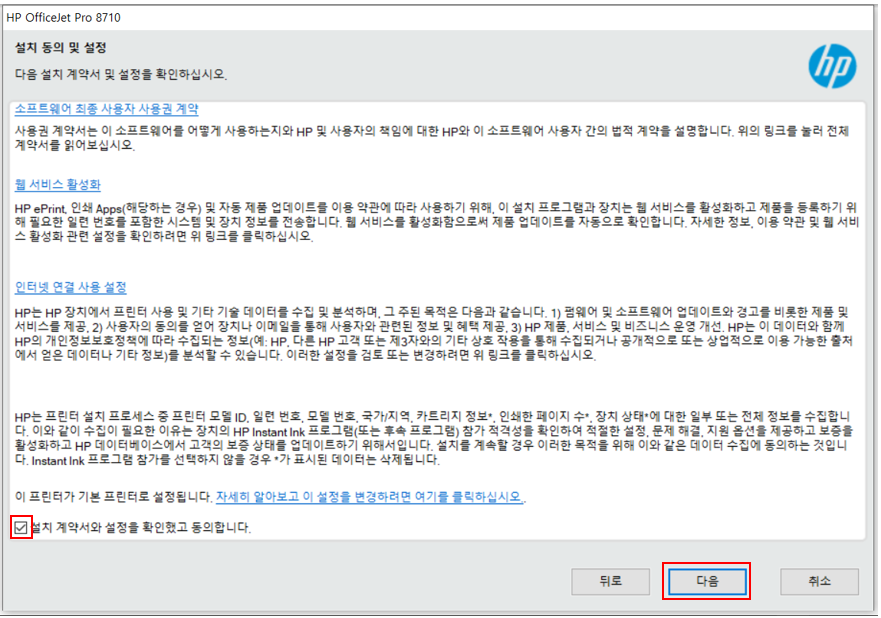Click the 설치 계약서와 설정을 확인했고 동의합니다 label
The image size is (881, 618).
(x=140, y=528)
